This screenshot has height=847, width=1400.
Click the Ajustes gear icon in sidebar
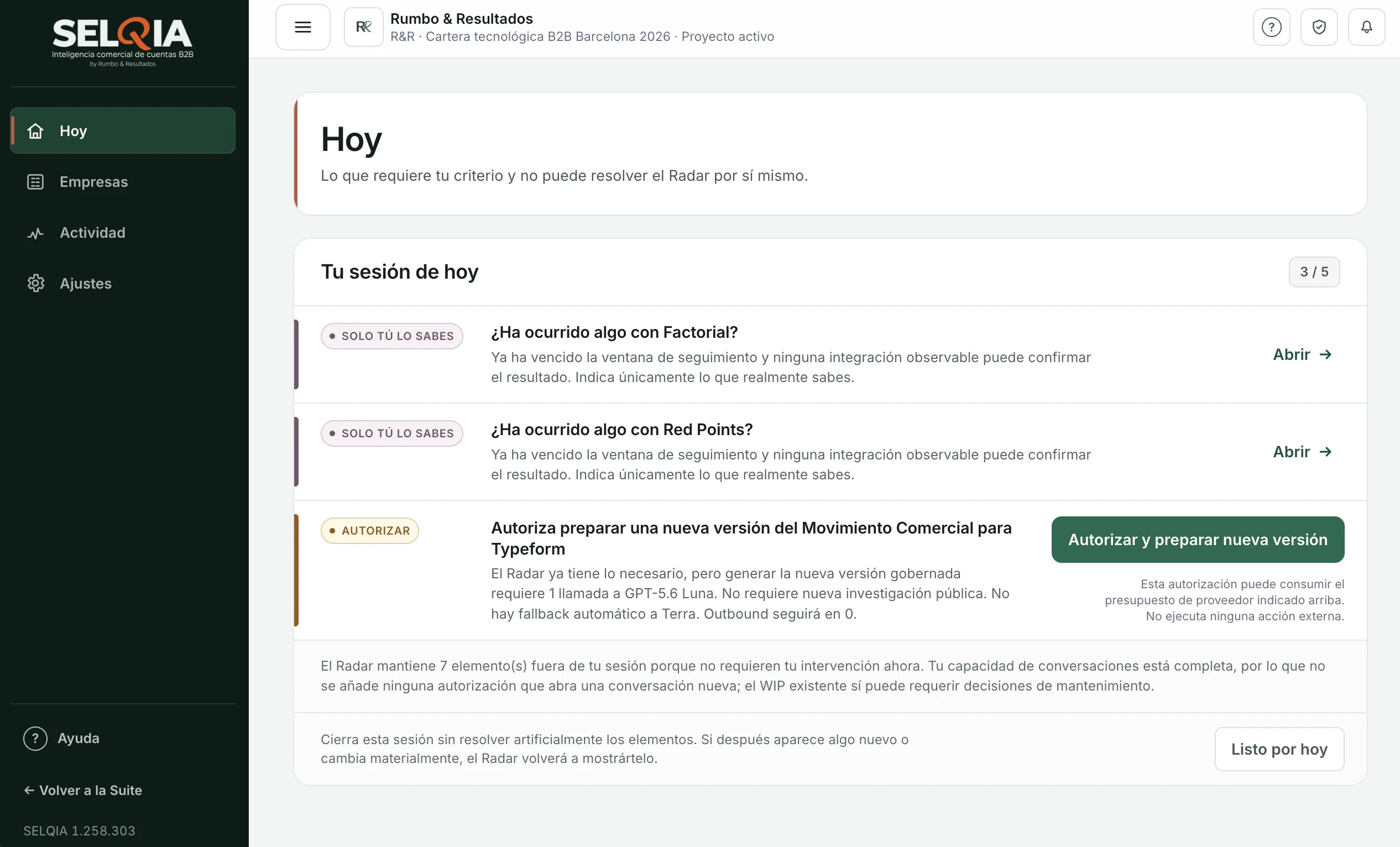tap(35, 284)
